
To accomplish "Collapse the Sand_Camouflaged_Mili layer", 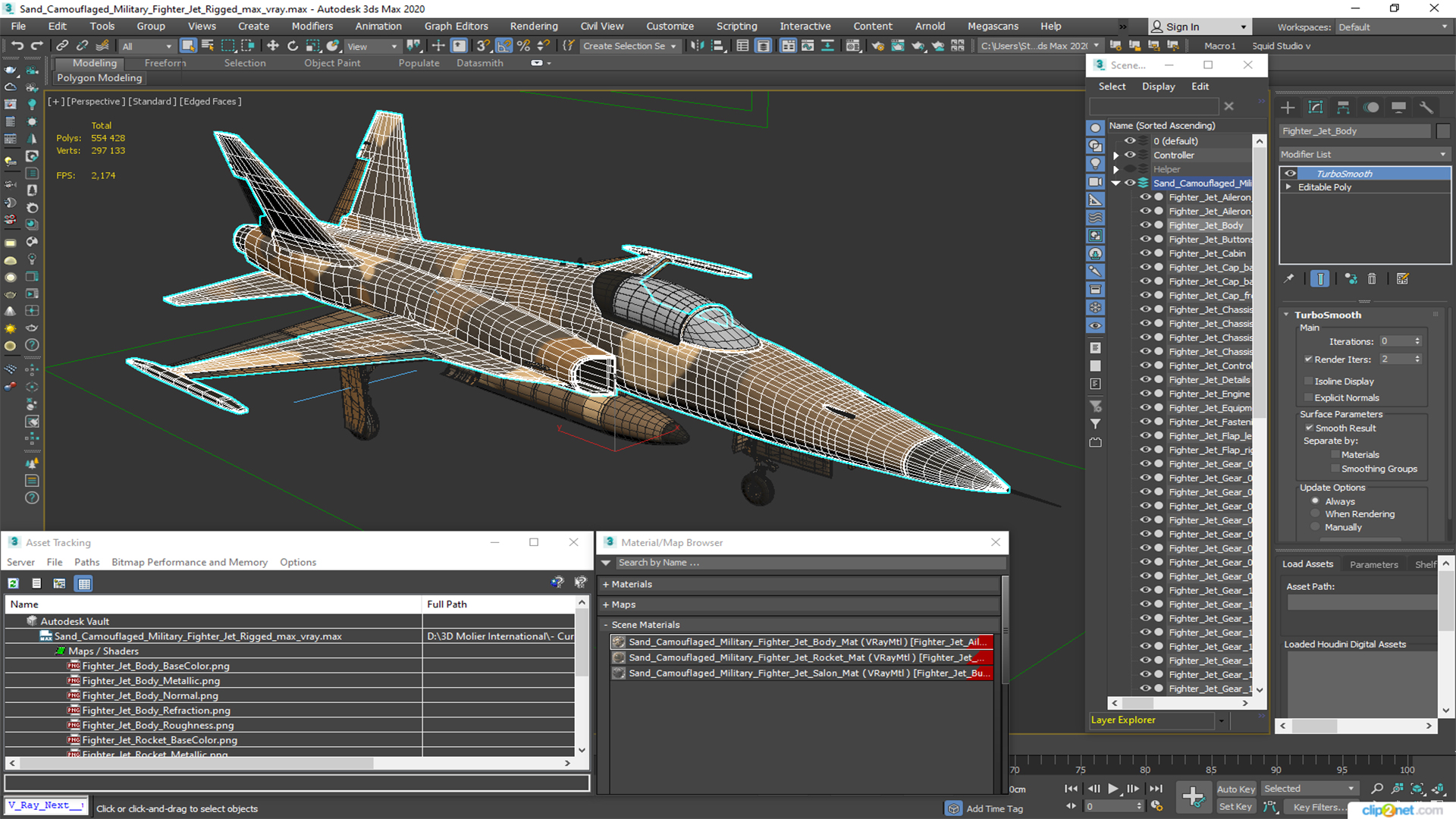I will pyautogui.click(x=1116, y=184).
